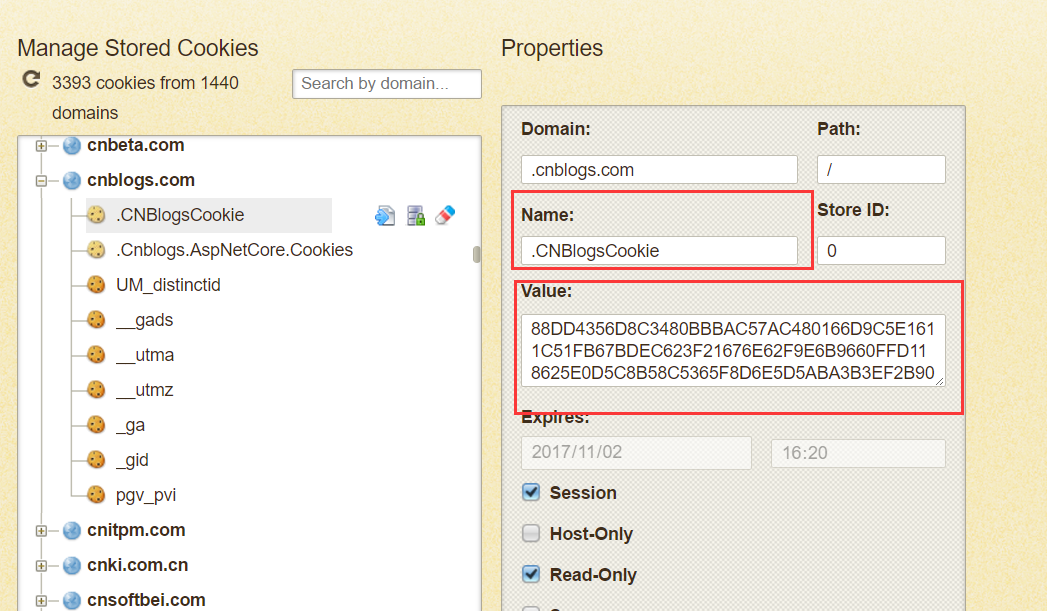Select the __gads cookie entry

pyautogui.click(x=144, y=320)
